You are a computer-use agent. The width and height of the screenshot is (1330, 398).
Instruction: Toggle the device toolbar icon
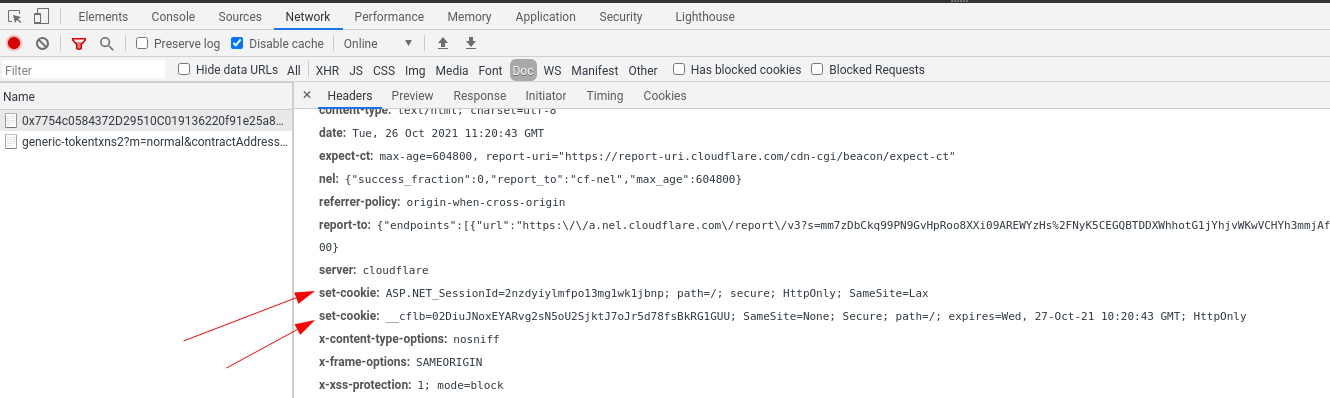click(41, 16)
